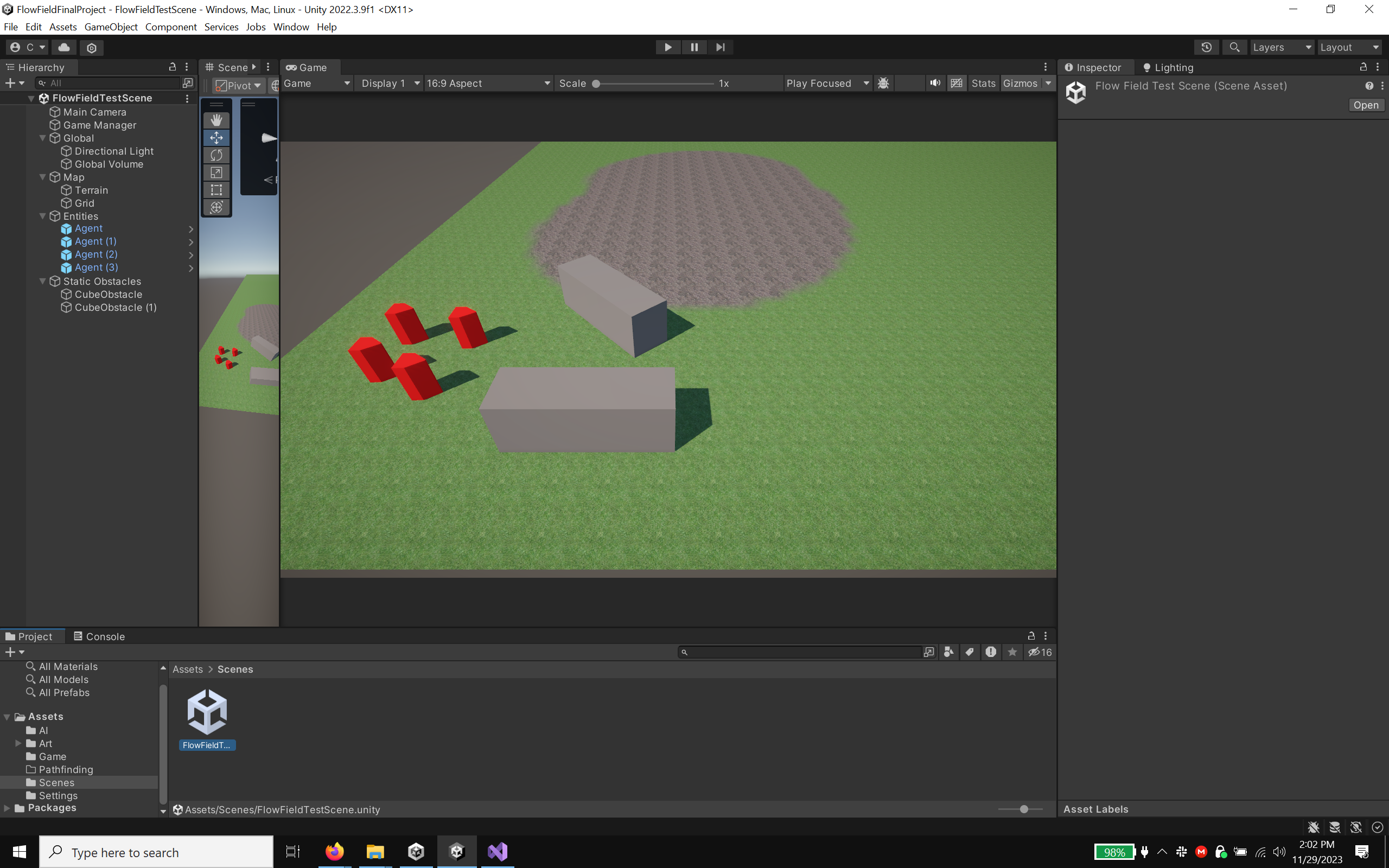Lock the Hierarchy panel
This screenshot has width=1389, height=868.
click(x=172, y=67)
